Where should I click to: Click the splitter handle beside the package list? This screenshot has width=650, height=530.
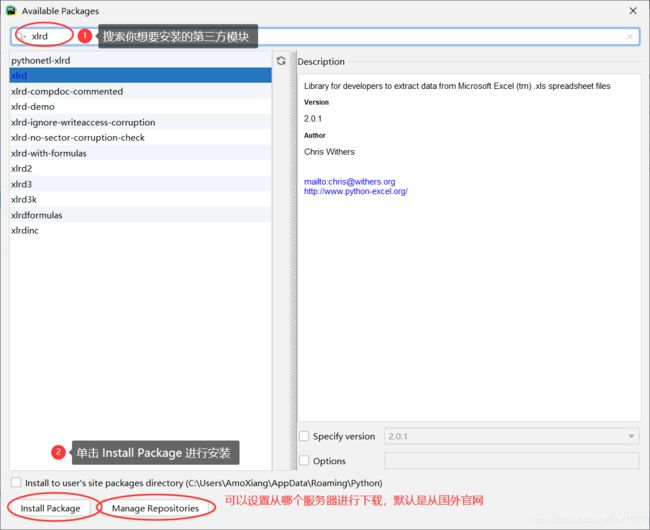click(x=295, y=261)
